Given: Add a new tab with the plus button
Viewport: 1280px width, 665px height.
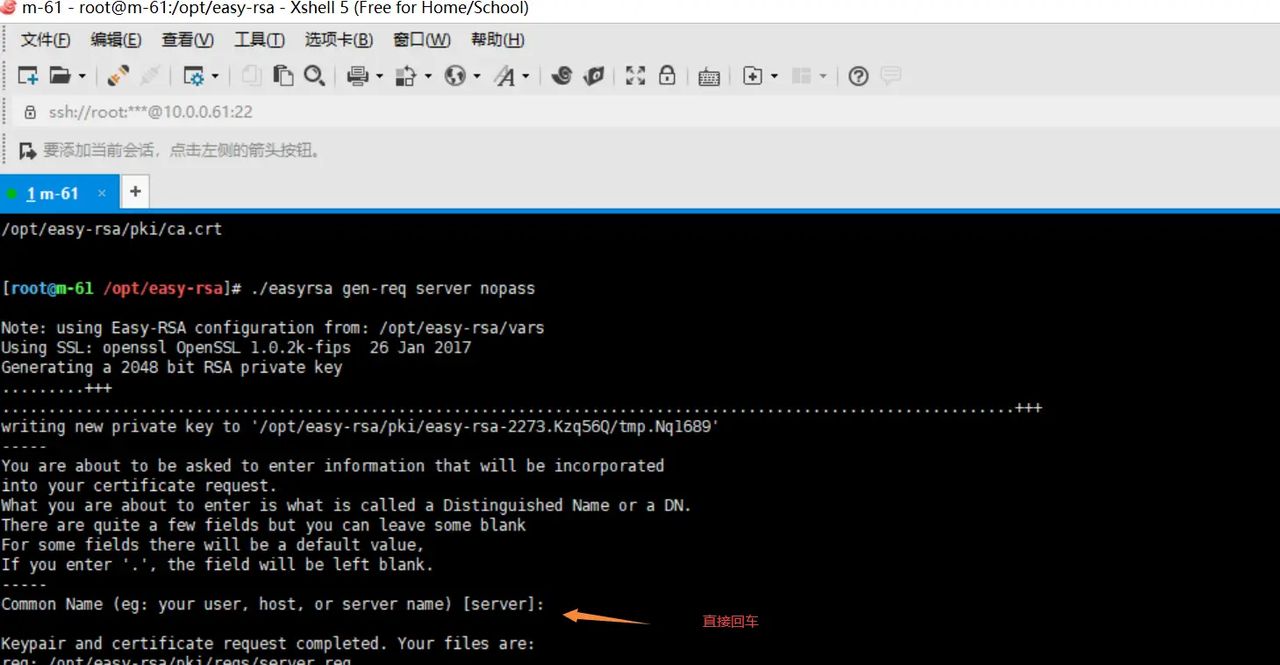Looking at the screenshot, I should (135, 191).
